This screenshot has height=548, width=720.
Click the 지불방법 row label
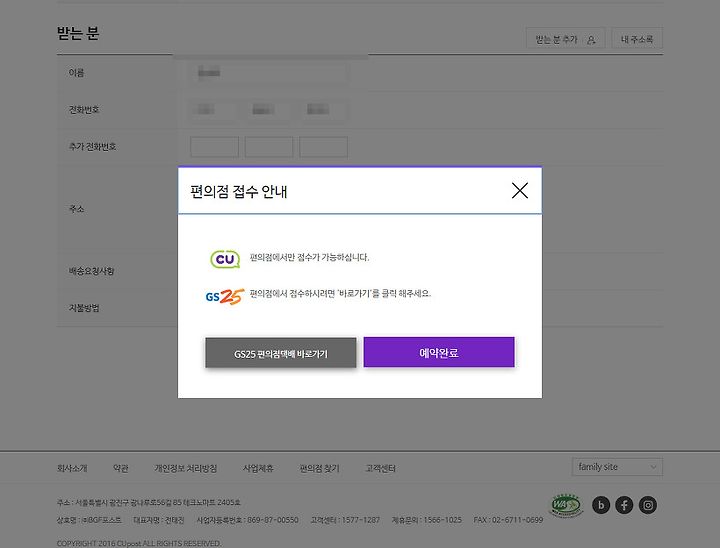pyautogui.click(x=84, y=308)
